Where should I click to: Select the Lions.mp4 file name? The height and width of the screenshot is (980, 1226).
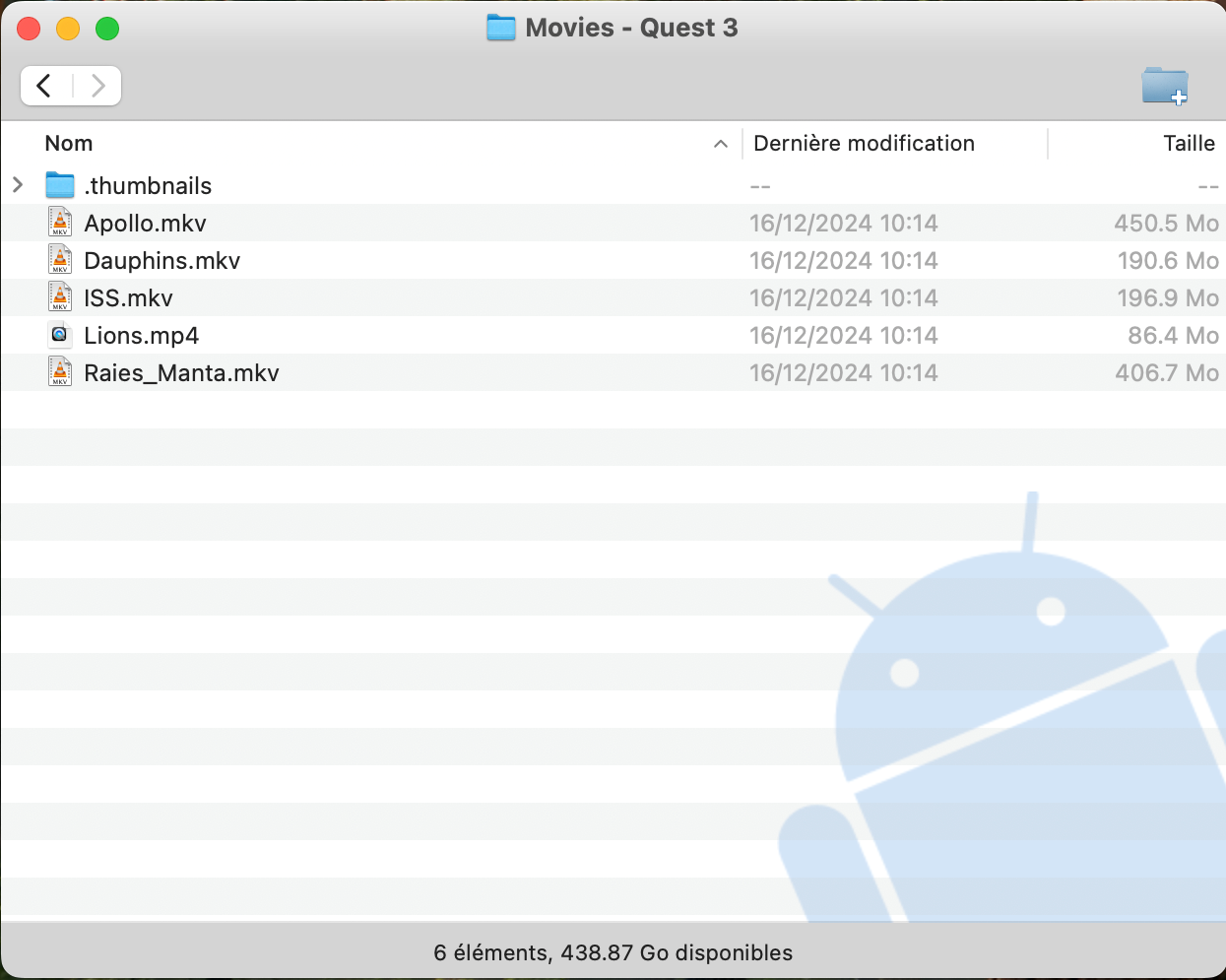click(142, 336)
